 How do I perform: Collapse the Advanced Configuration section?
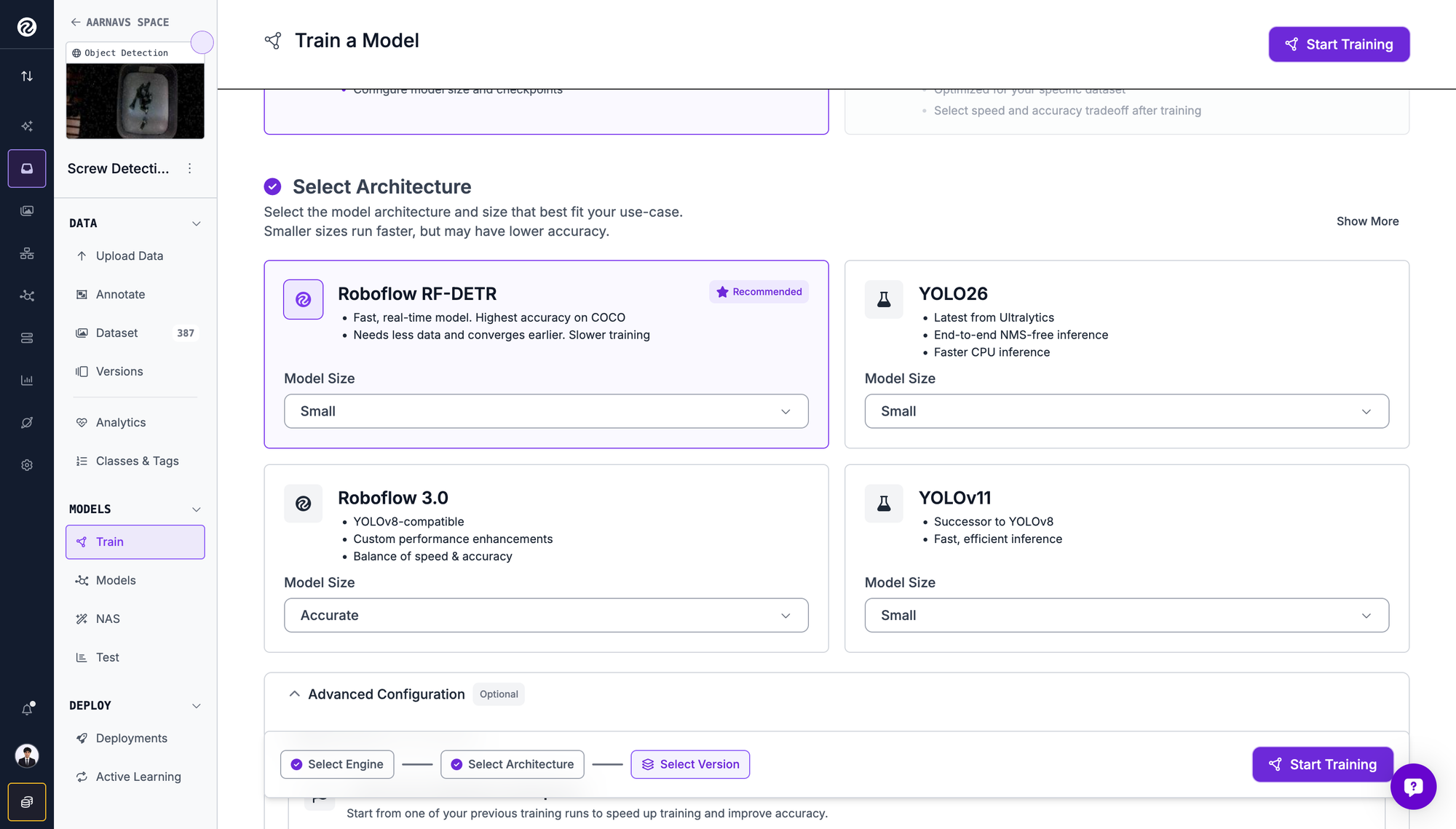click(294, 694)
